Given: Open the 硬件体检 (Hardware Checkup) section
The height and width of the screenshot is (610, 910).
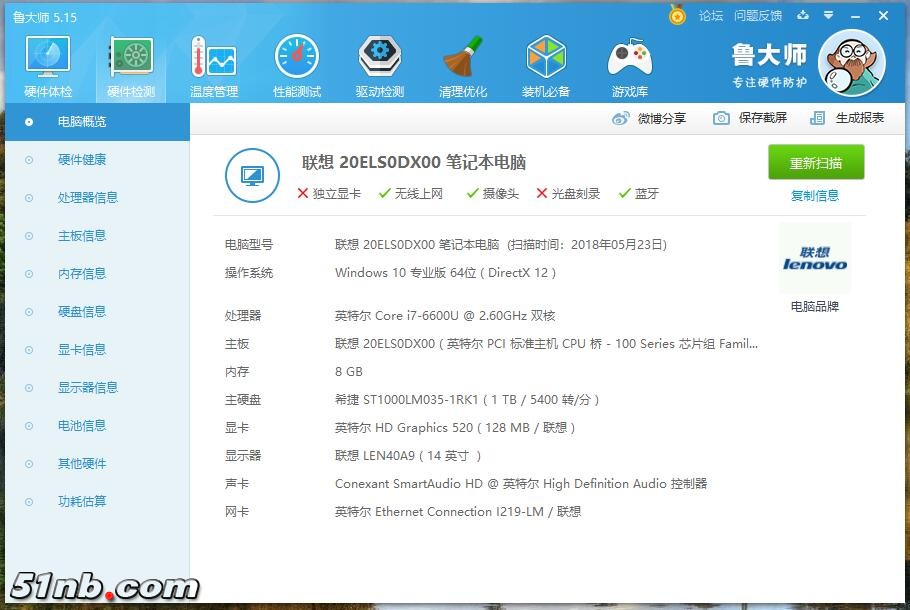Looking at the screenshot, I should [47, 63].
